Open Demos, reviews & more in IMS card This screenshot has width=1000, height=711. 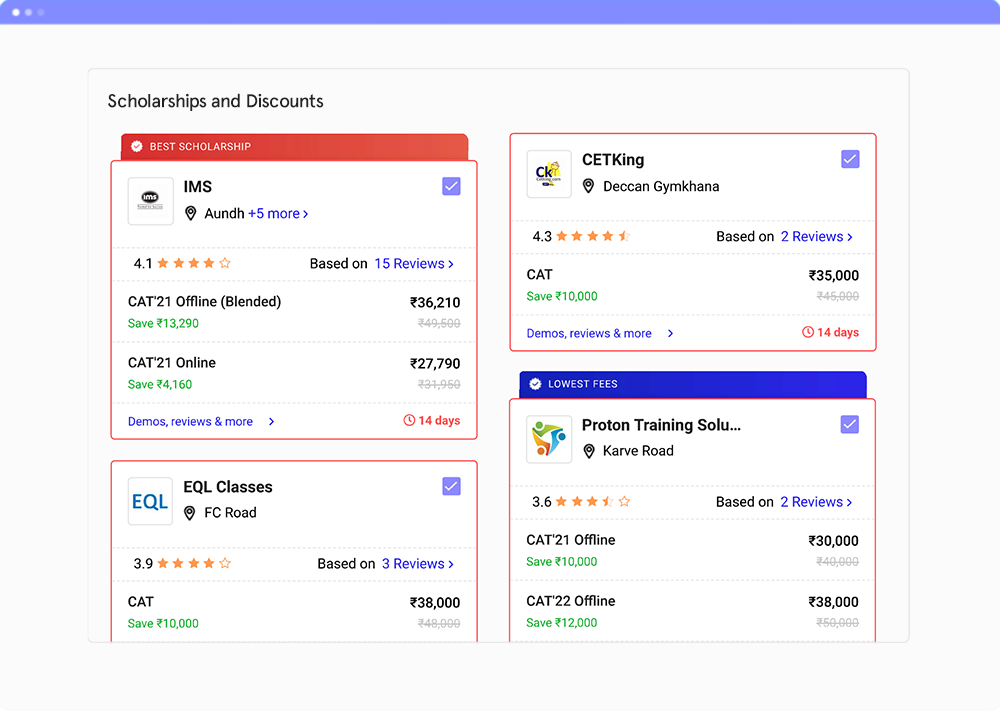190,421
